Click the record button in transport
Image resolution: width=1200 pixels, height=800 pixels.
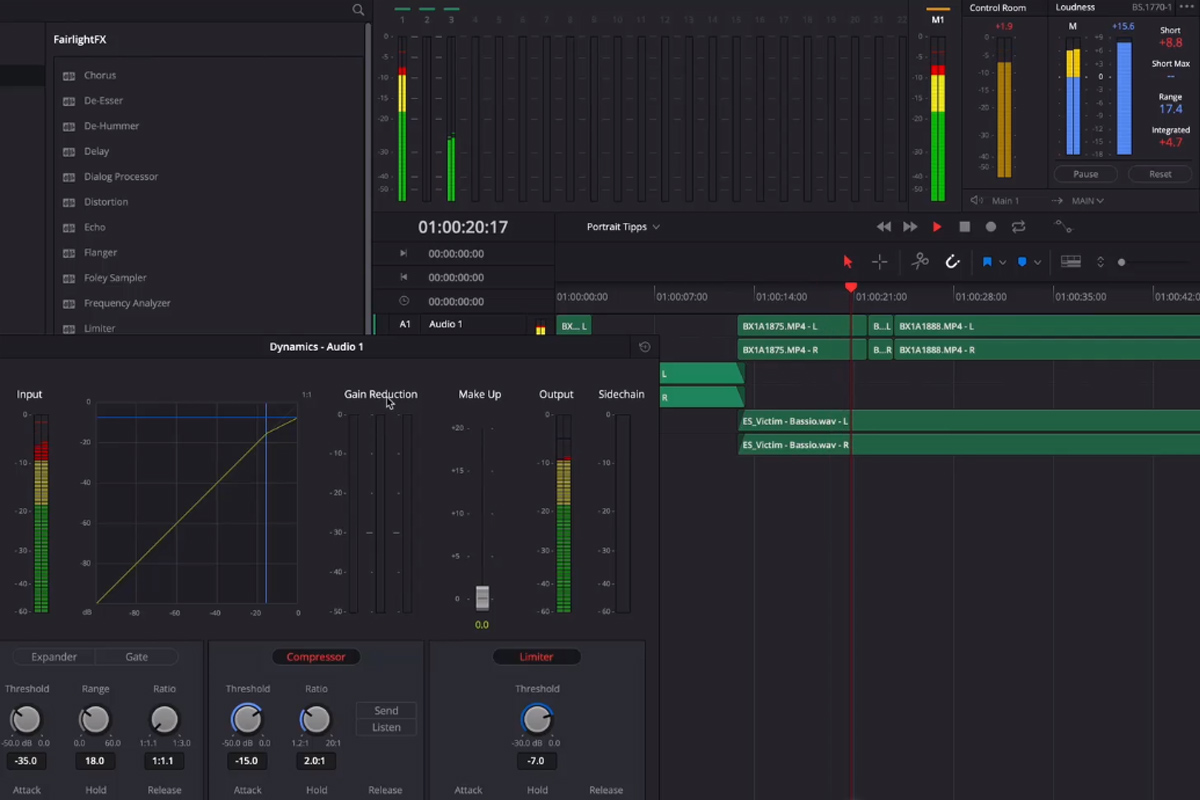(x=991, y=227)
